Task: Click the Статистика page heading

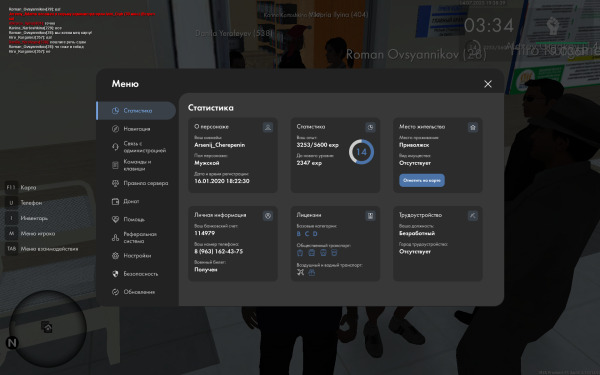Action: click(x=210, y=108)
